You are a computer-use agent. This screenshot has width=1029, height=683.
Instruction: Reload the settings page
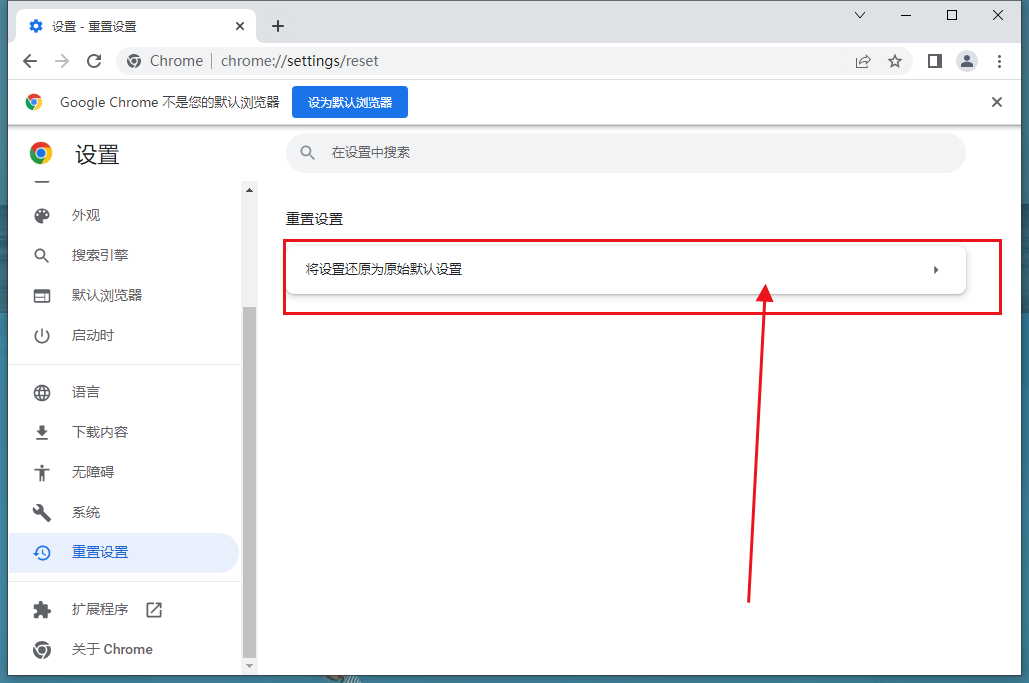coord(94,61)
